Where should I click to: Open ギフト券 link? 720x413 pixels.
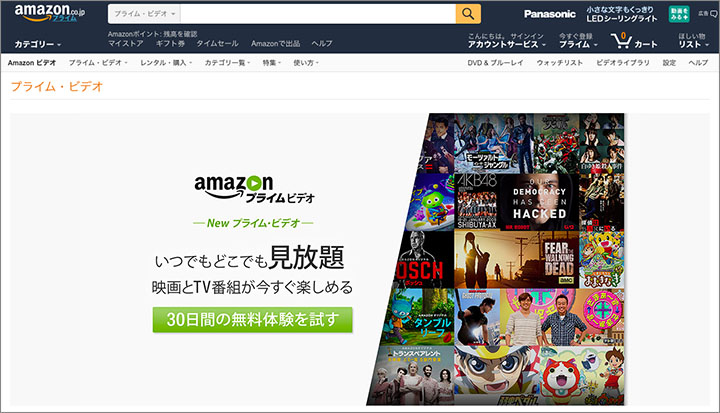pyautogui.click(x=170, y=43)
